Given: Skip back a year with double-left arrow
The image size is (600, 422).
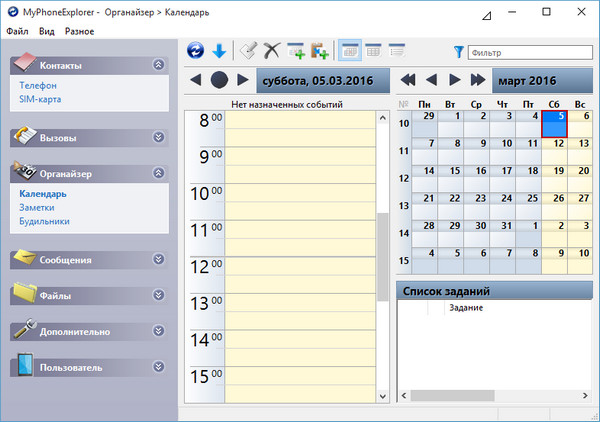Looking at the screenshot, I should 407,79.
